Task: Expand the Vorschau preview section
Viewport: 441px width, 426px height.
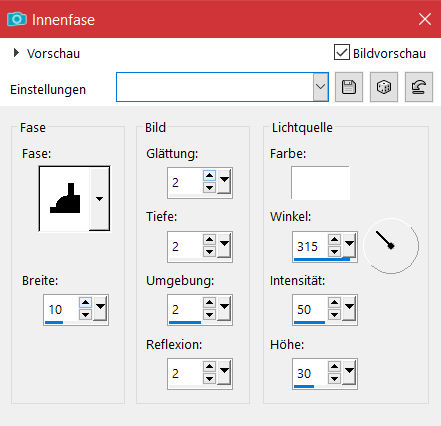Action: (16, 53)
